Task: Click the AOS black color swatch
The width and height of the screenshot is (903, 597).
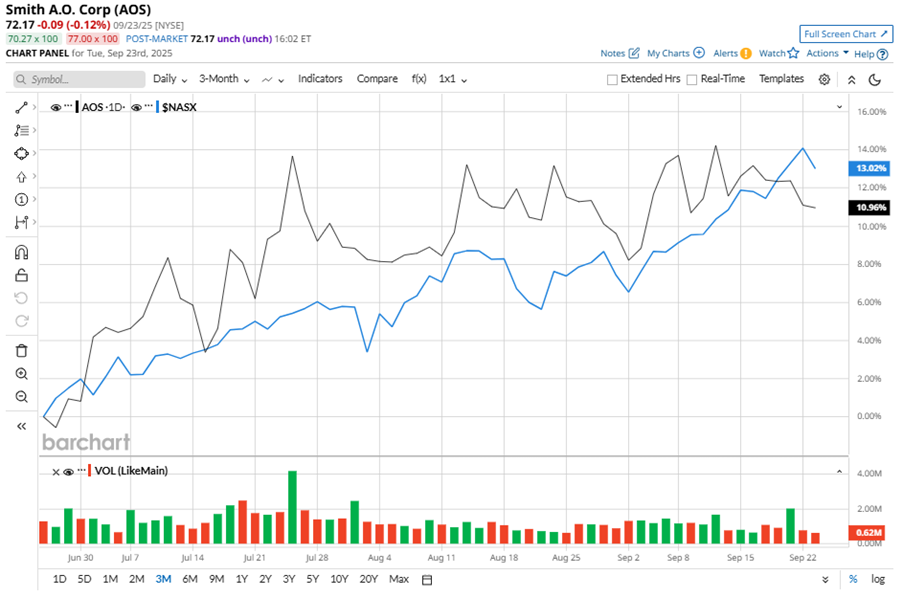Action: pyautogui.click(x=77, y=107)
